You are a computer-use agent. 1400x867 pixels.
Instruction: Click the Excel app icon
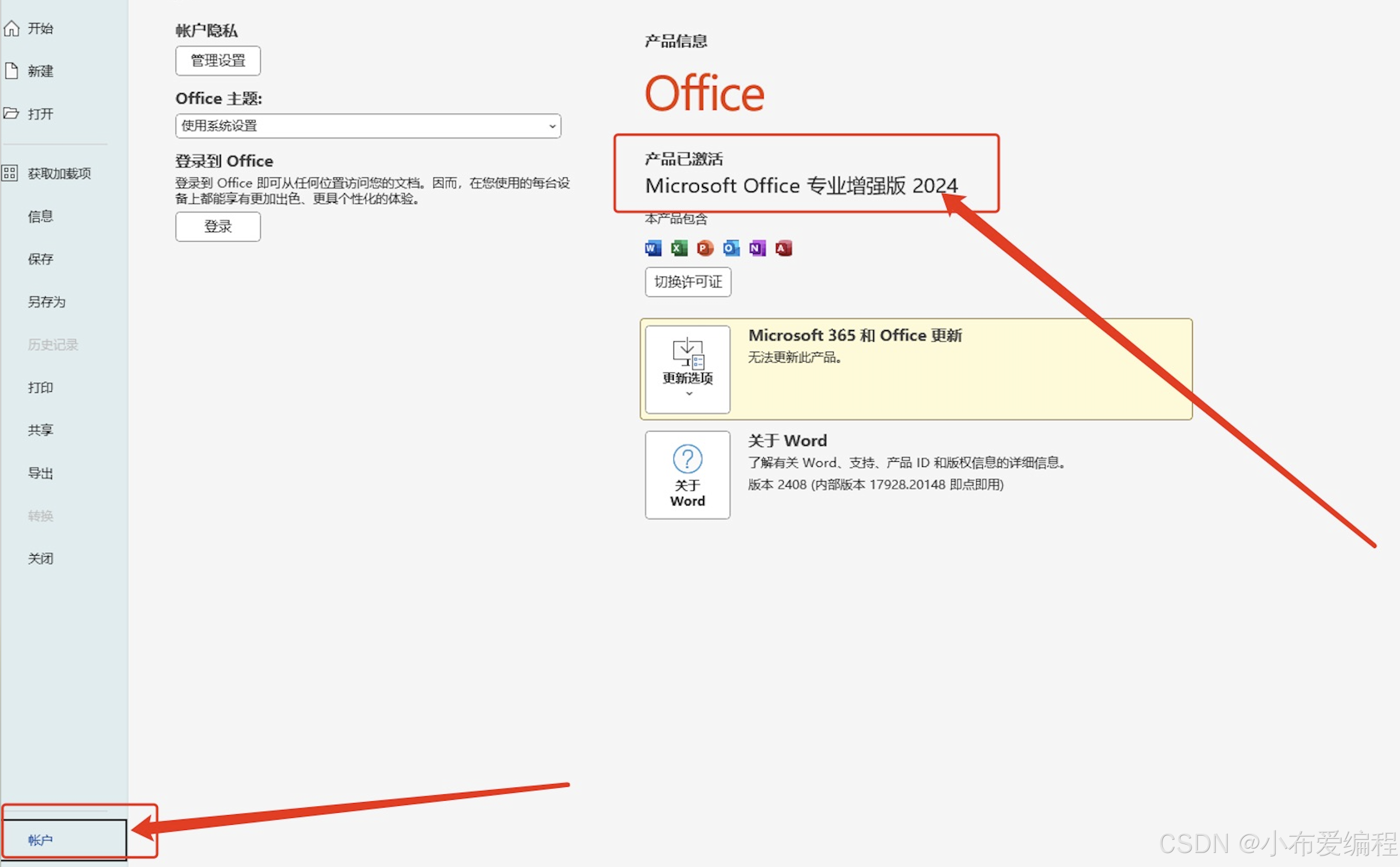pos(679,248)
